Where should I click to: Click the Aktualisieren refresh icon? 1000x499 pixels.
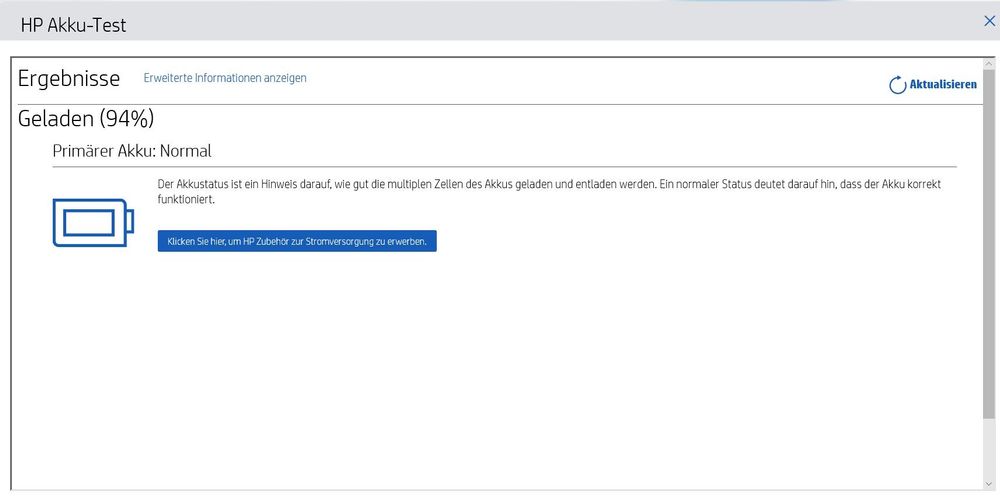click(897, 85)
